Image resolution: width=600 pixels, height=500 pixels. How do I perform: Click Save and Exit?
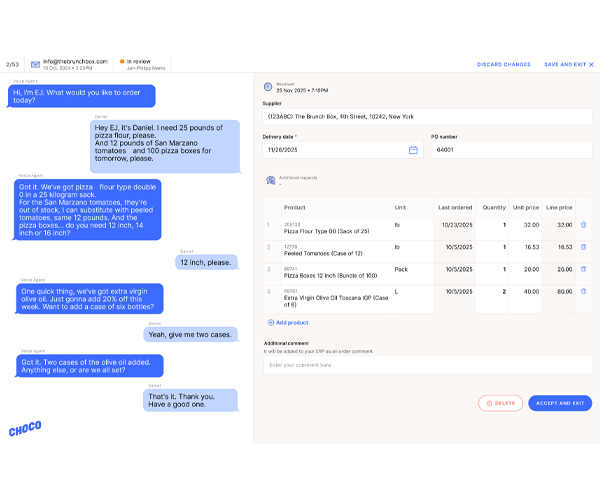(568, 64)
